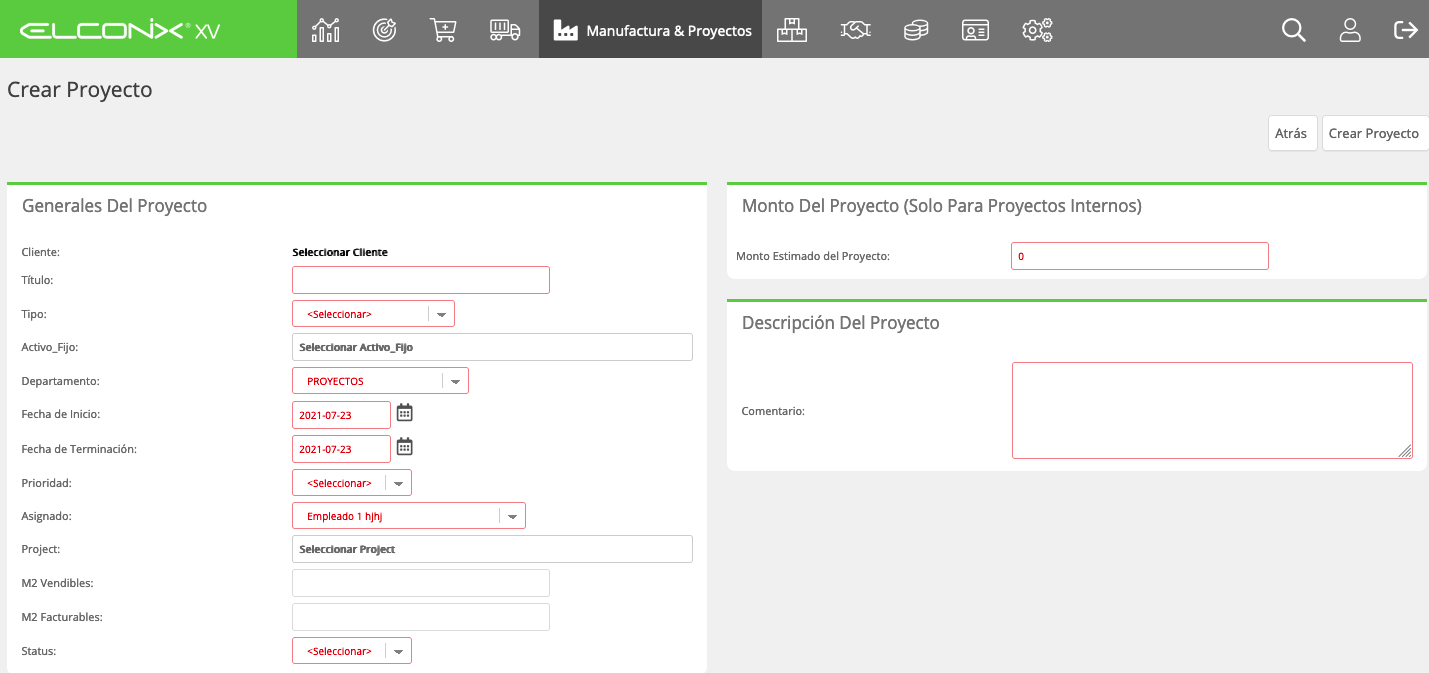Focus the M2 Facturables input
This screenshot has height=673, width=1429.
[421, 617]
